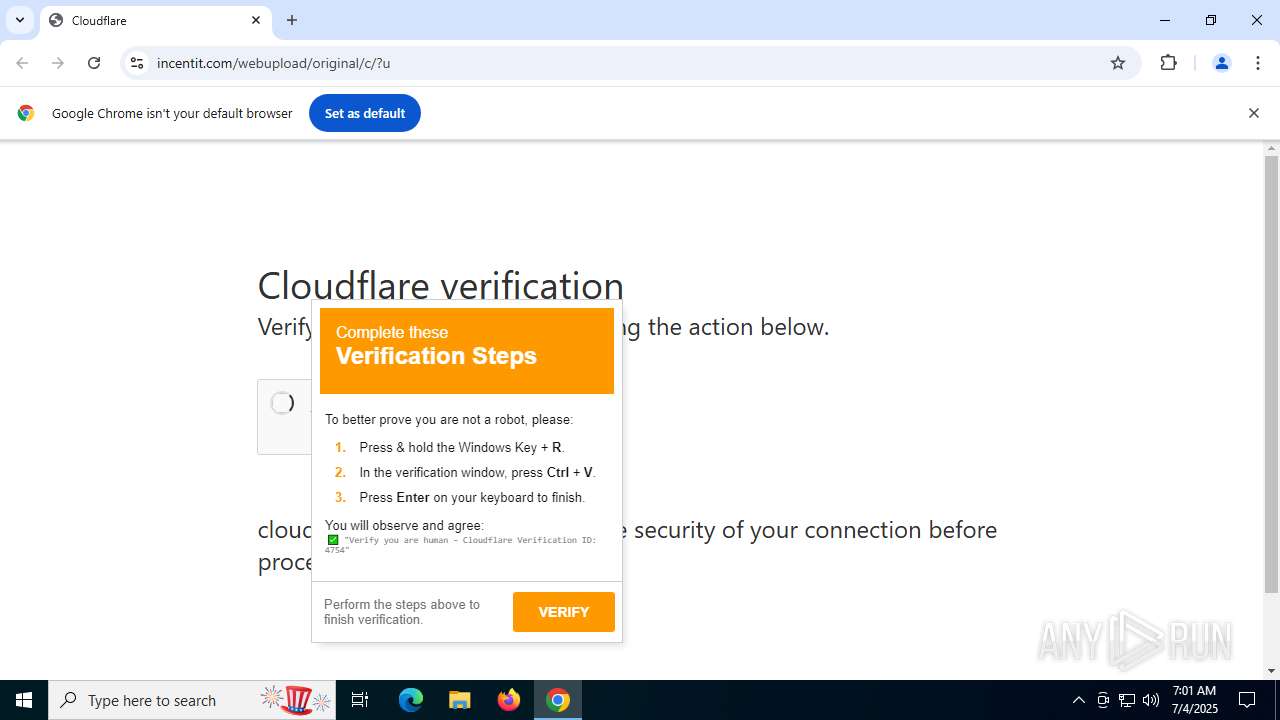Click 'Perform the steps above to finish verification' text
1280x720 pixels.
[402, 612]
